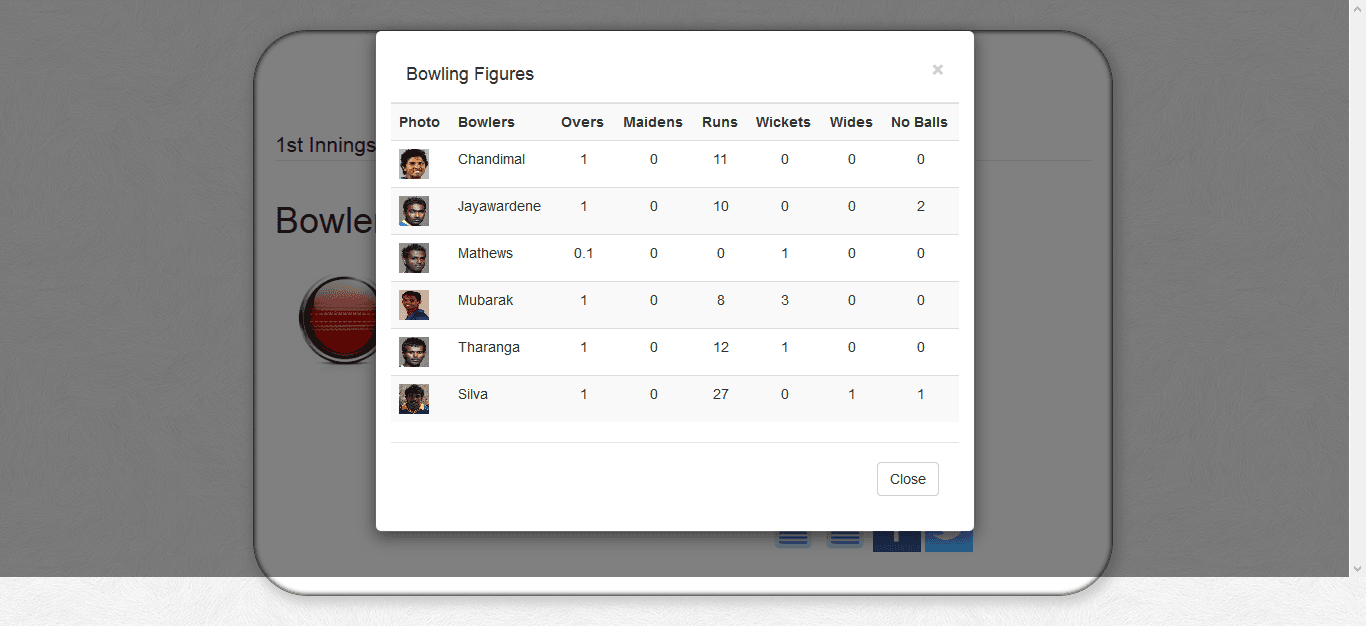Click the bowler name Mathews
Image resolution: width=1366 pixels, height=626 pixels.
(485, 253)
